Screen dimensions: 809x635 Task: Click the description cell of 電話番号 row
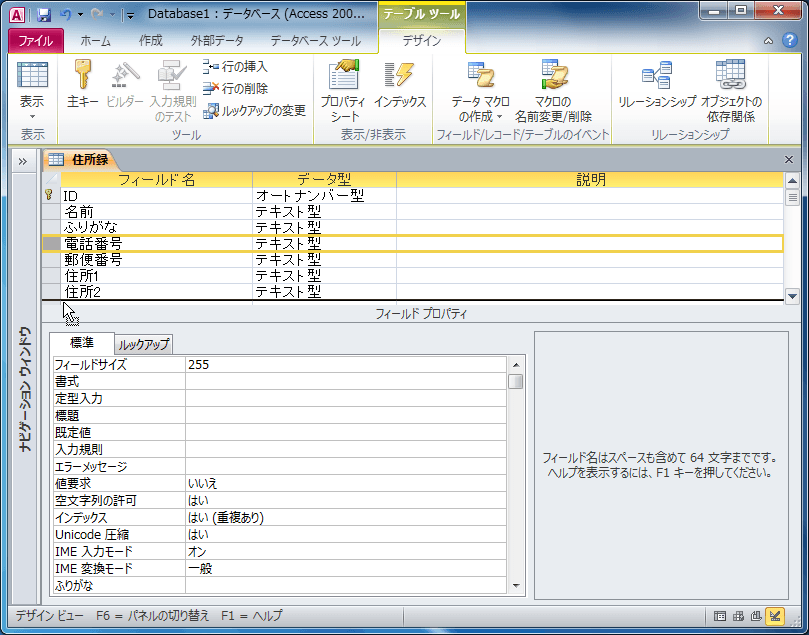590,243
